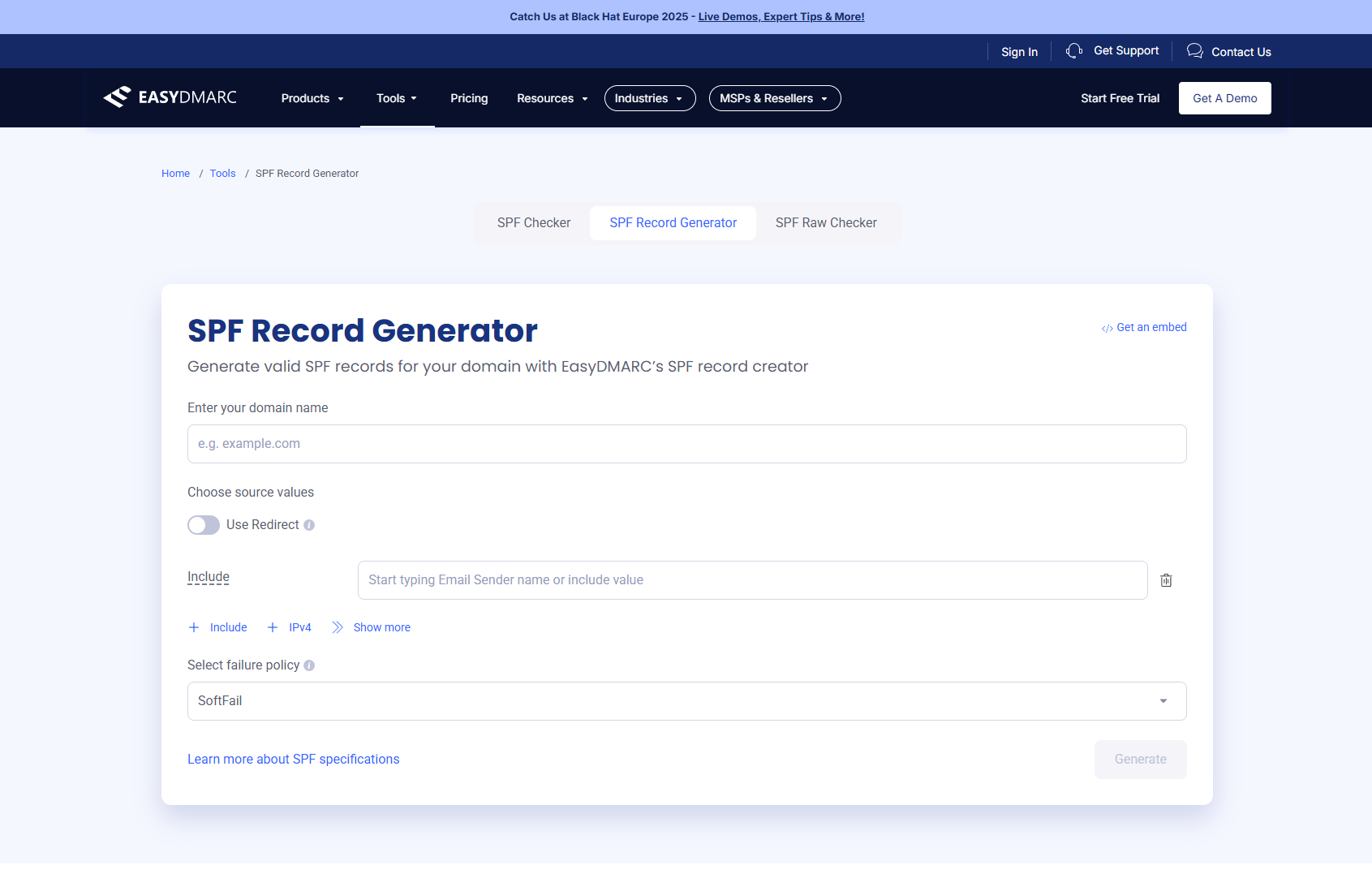
Task: Expand the Products menu
Action: tap(312, 98)
